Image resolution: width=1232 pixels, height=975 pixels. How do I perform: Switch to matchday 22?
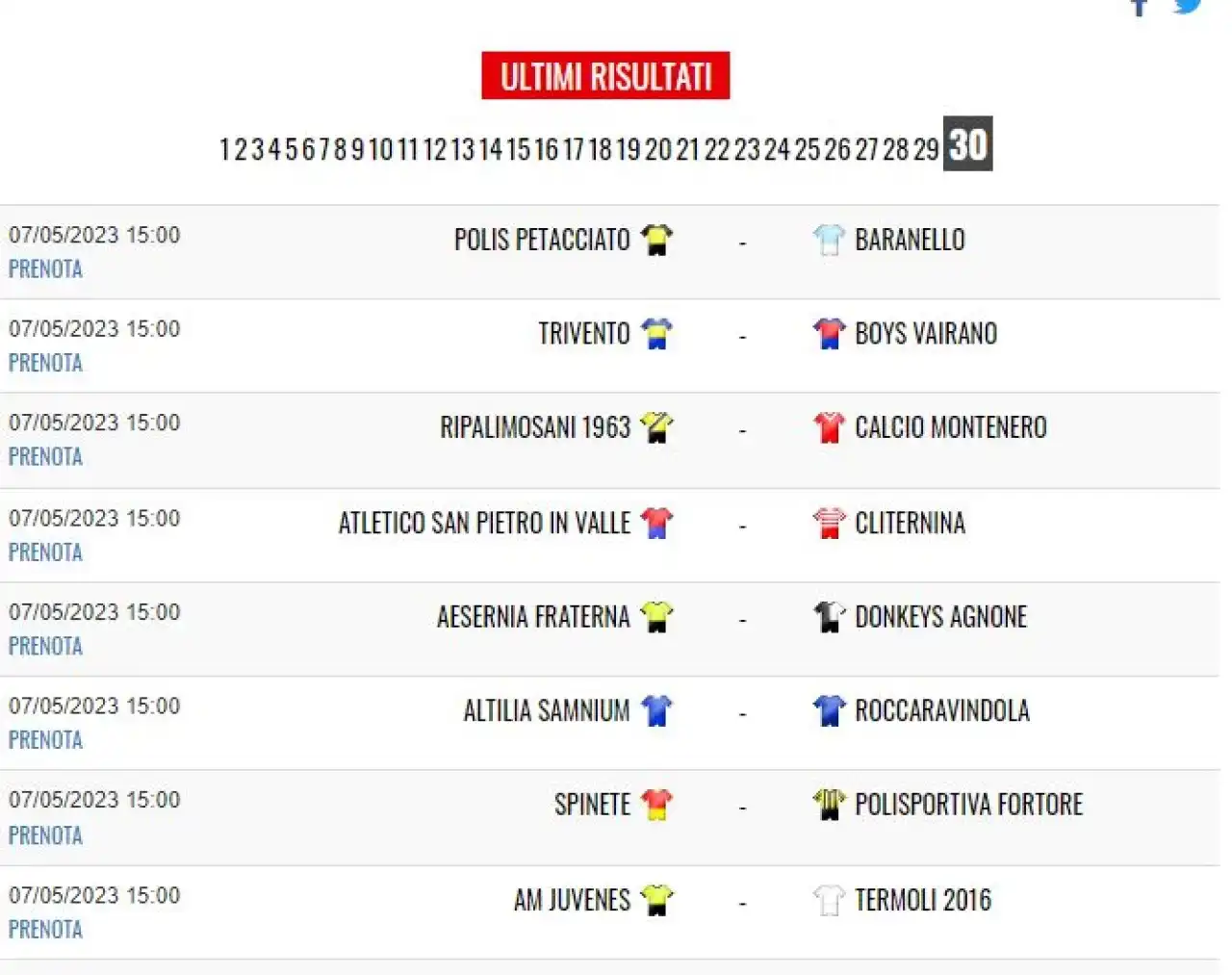click(717, 149)
